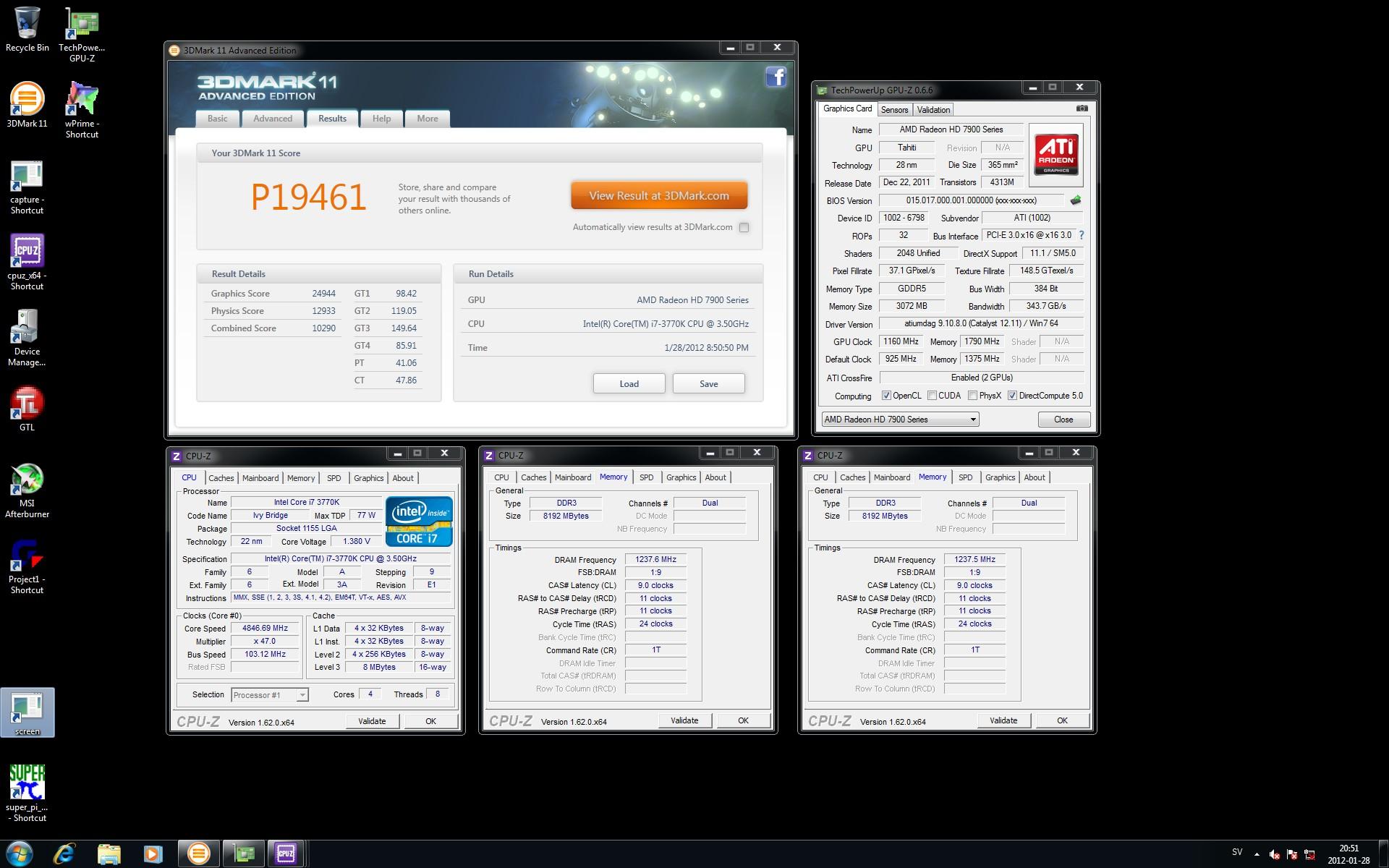The image size is (1389, 868).
Task: Open TechPowerUp GPU-Z desktop shortcut
Action: tap(82, 35)
